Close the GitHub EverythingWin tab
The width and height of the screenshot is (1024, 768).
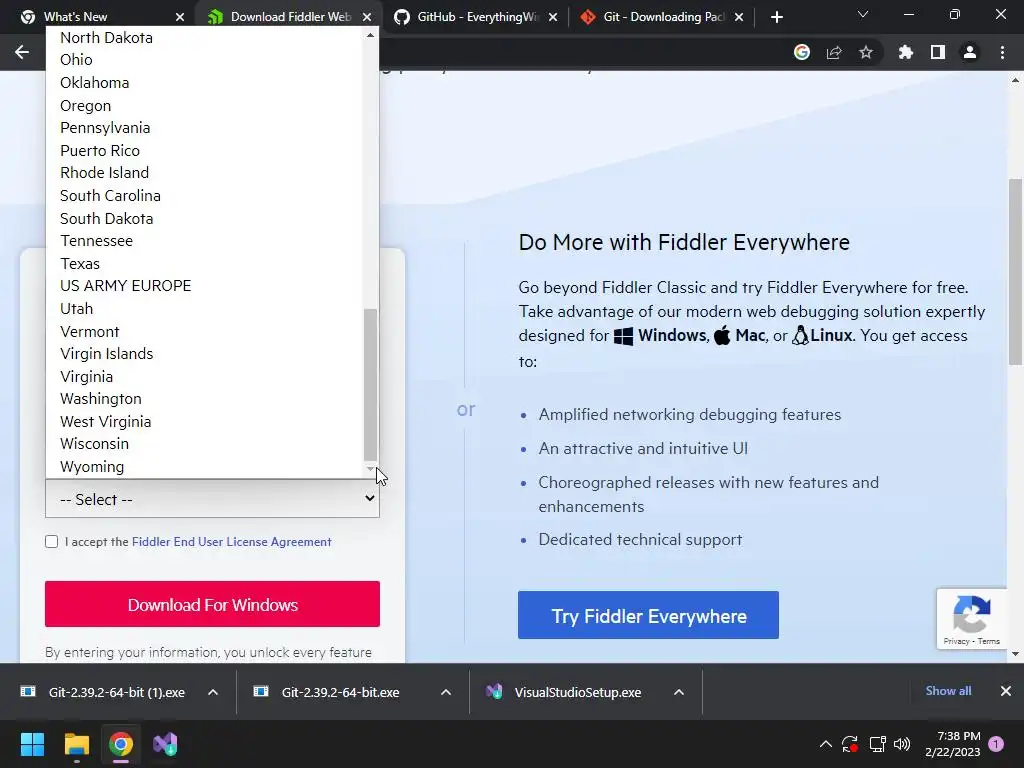[553, 17]
